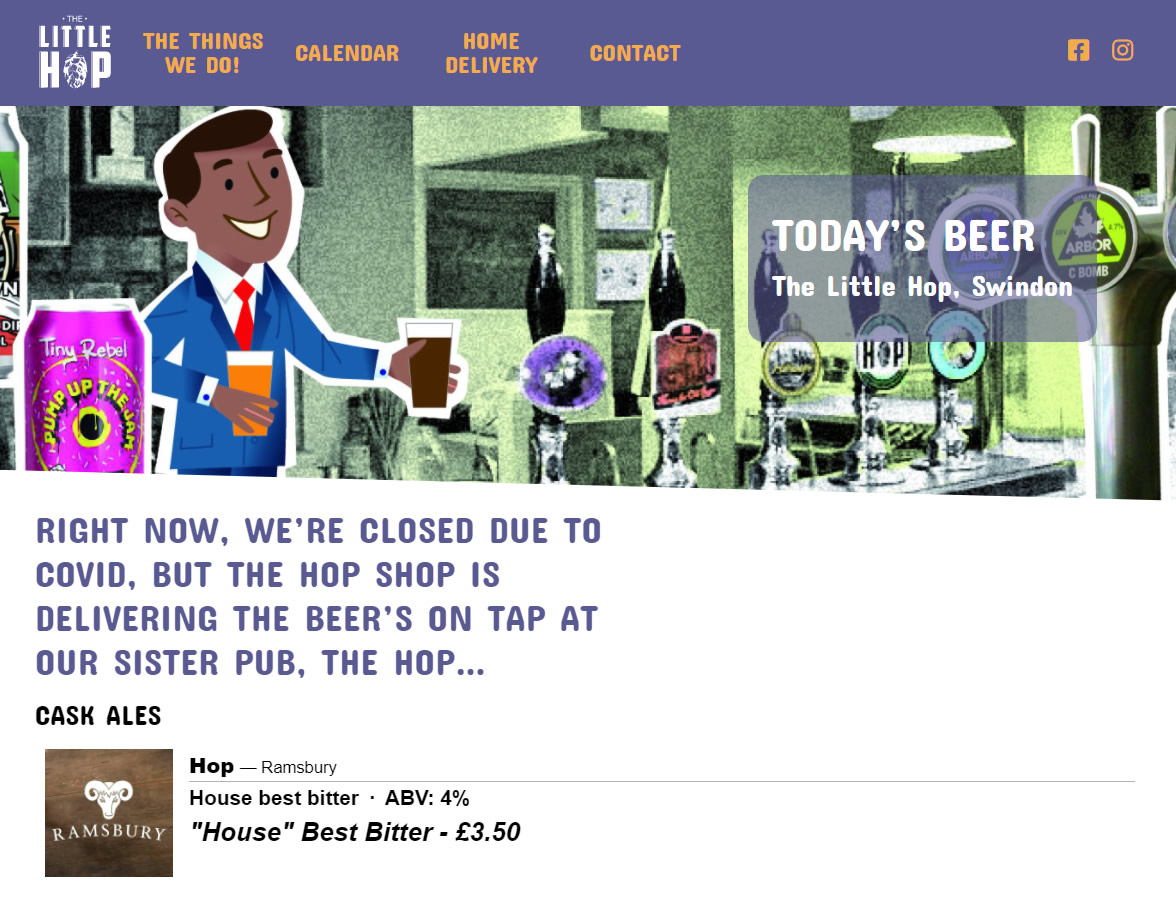Screen dimensions: 1176x912
Task: Click the Tiny Rebel pink can
Action: 84,387
